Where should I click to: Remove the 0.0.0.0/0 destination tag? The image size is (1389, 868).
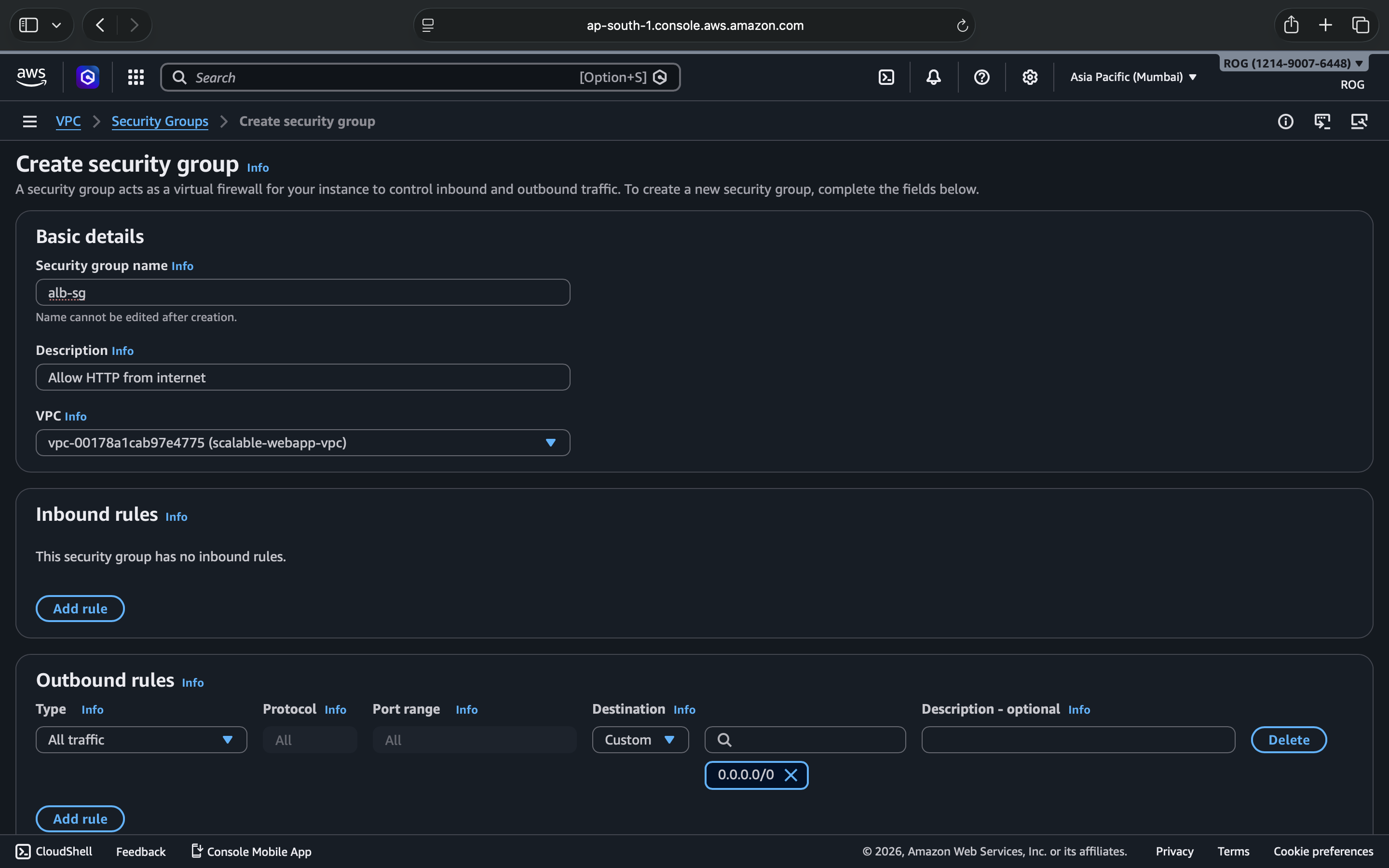click(x=790, y=775)
